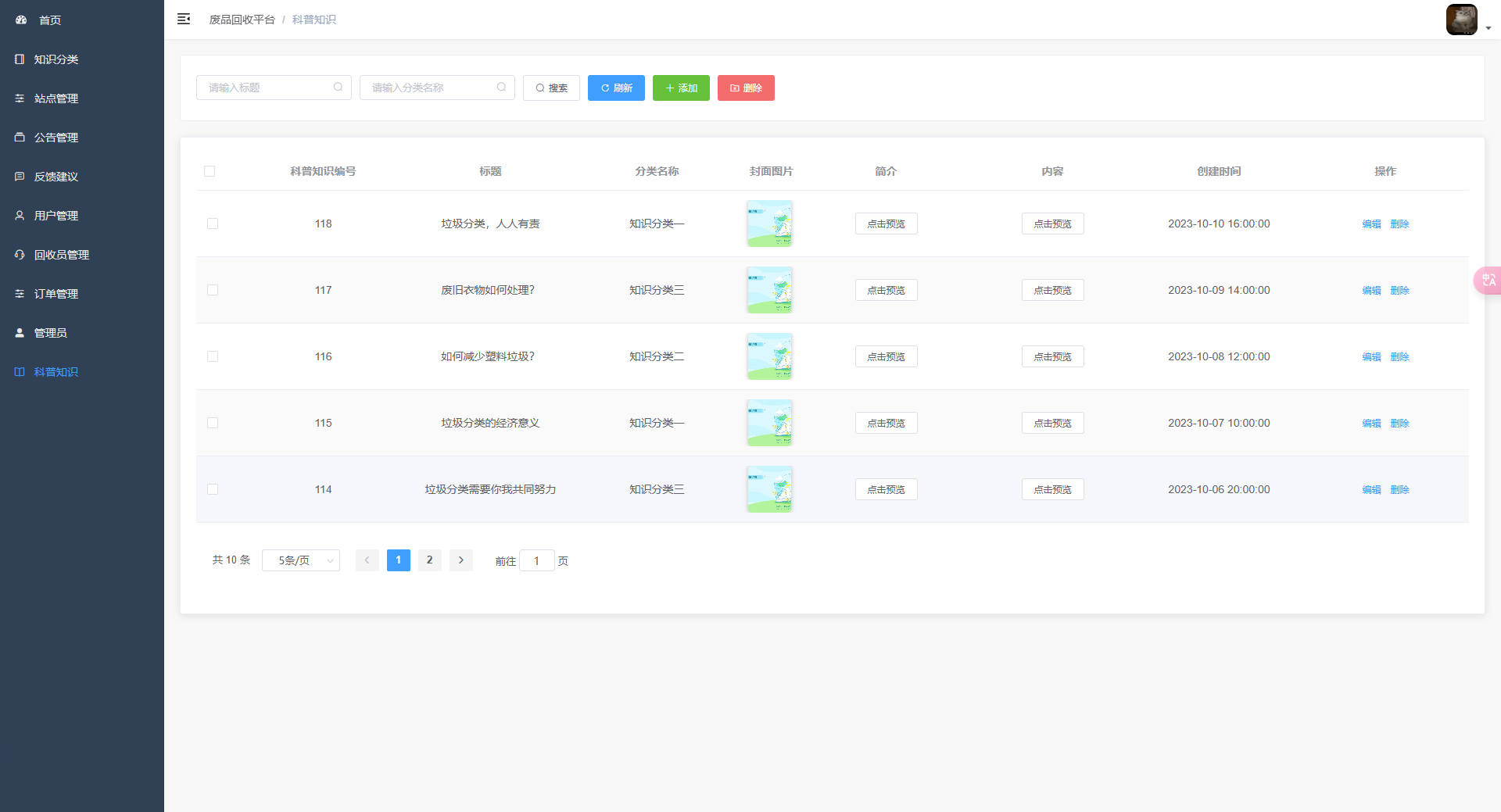Click the floating translate icon at right edge
The width and height of the screenshot is (1501, 812).
[x=1488, y=280]
